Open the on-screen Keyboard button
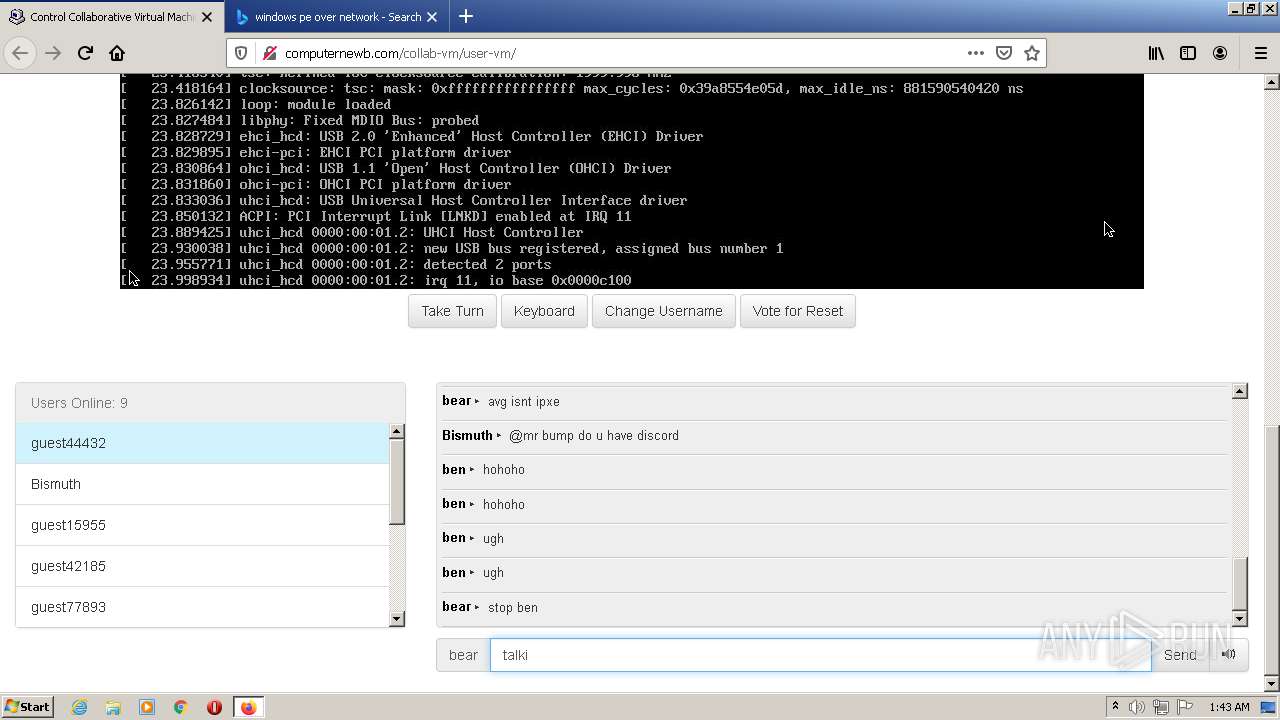This screenshot has height=720, width=1280. click(544, 311)
